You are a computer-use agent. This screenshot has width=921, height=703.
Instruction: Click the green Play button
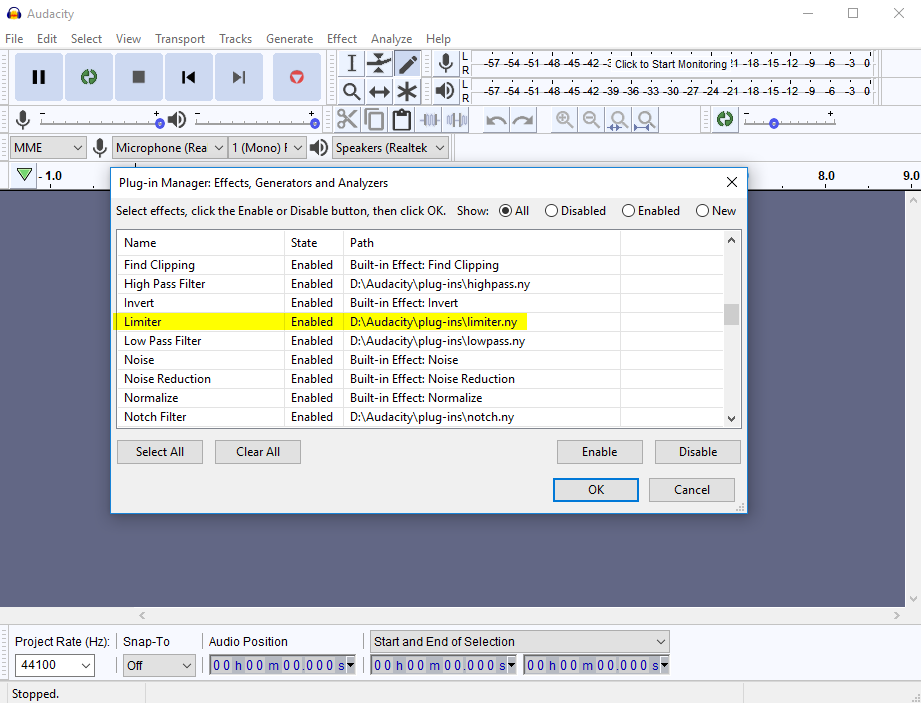click(x=89, y=77)
